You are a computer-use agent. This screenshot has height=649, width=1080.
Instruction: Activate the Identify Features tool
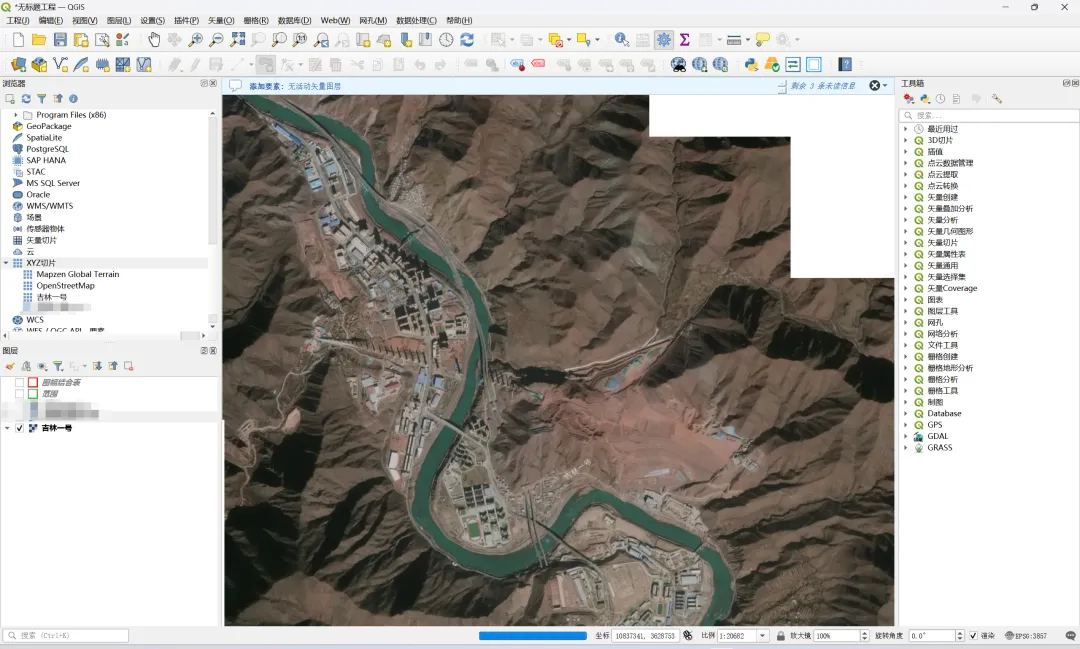tap(621, 40)
